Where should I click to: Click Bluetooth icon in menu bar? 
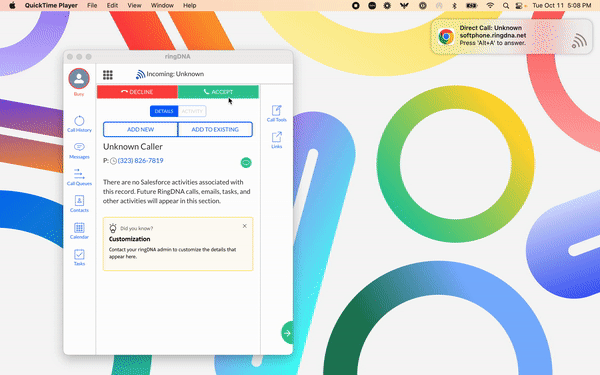pyautogui.click(x=455, y=5)
